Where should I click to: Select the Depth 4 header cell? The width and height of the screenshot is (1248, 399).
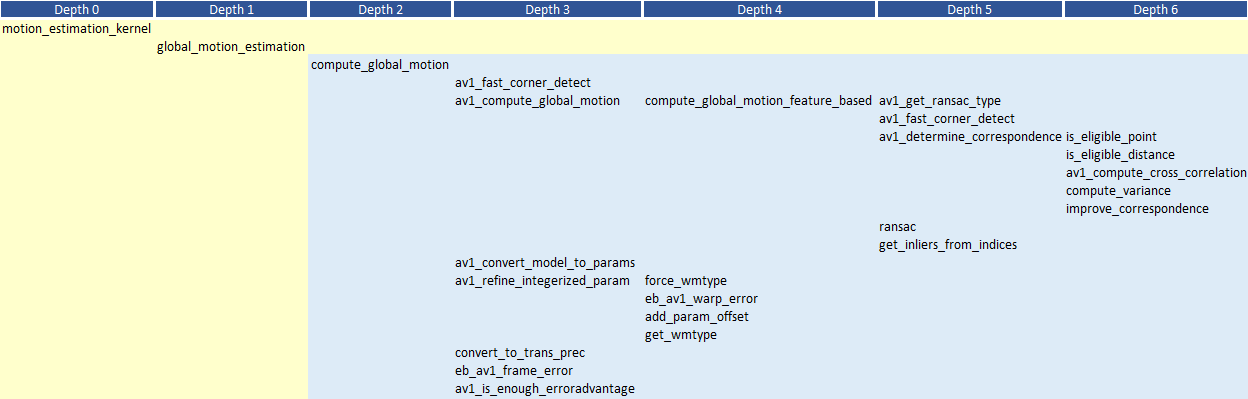(759, 9)
